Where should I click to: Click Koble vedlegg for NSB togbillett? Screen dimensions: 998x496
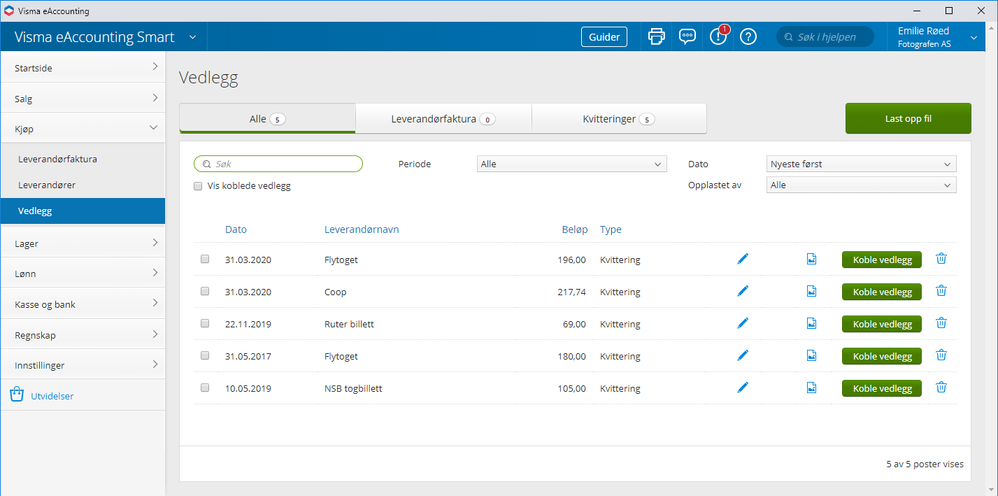click(882, 388)
